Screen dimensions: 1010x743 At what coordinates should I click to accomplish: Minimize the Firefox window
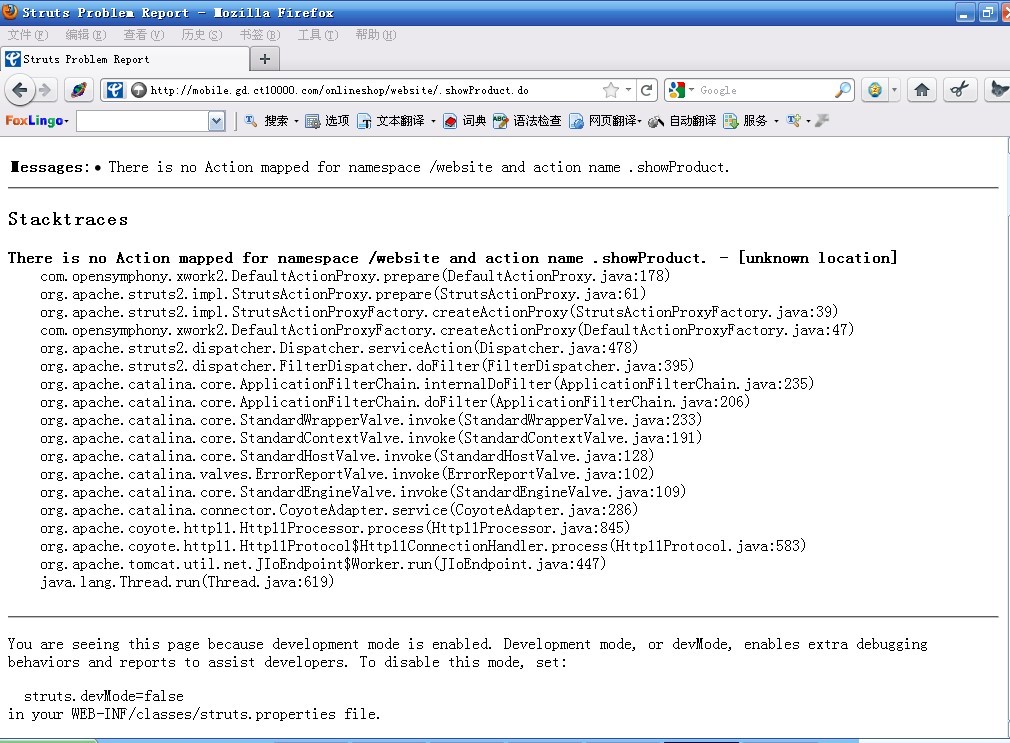tap(964, 13)
